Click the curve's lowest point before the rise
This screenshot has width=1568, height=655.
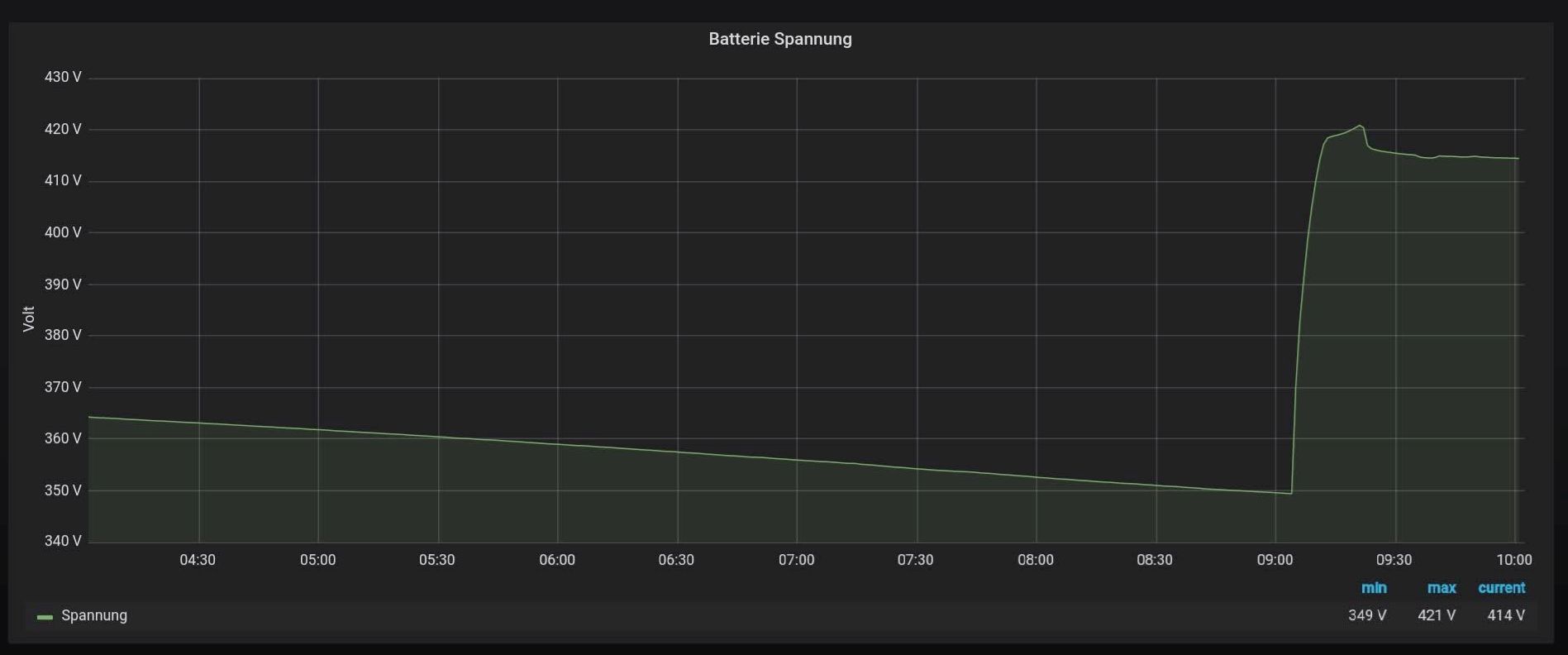1291,494
